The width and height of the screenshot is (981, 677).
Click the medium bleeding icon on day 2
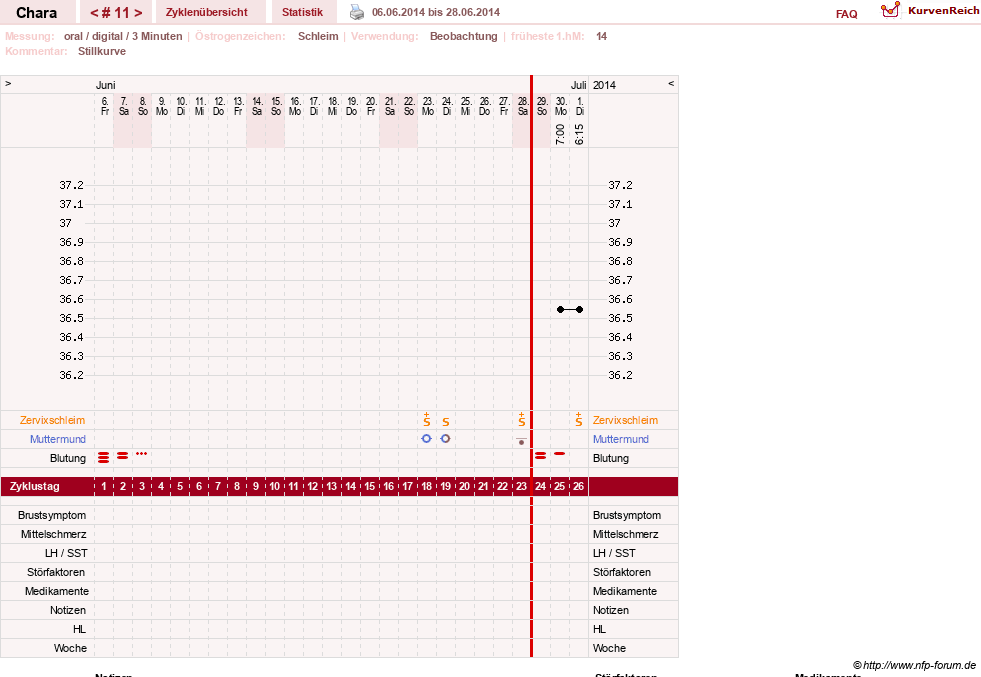123,456
